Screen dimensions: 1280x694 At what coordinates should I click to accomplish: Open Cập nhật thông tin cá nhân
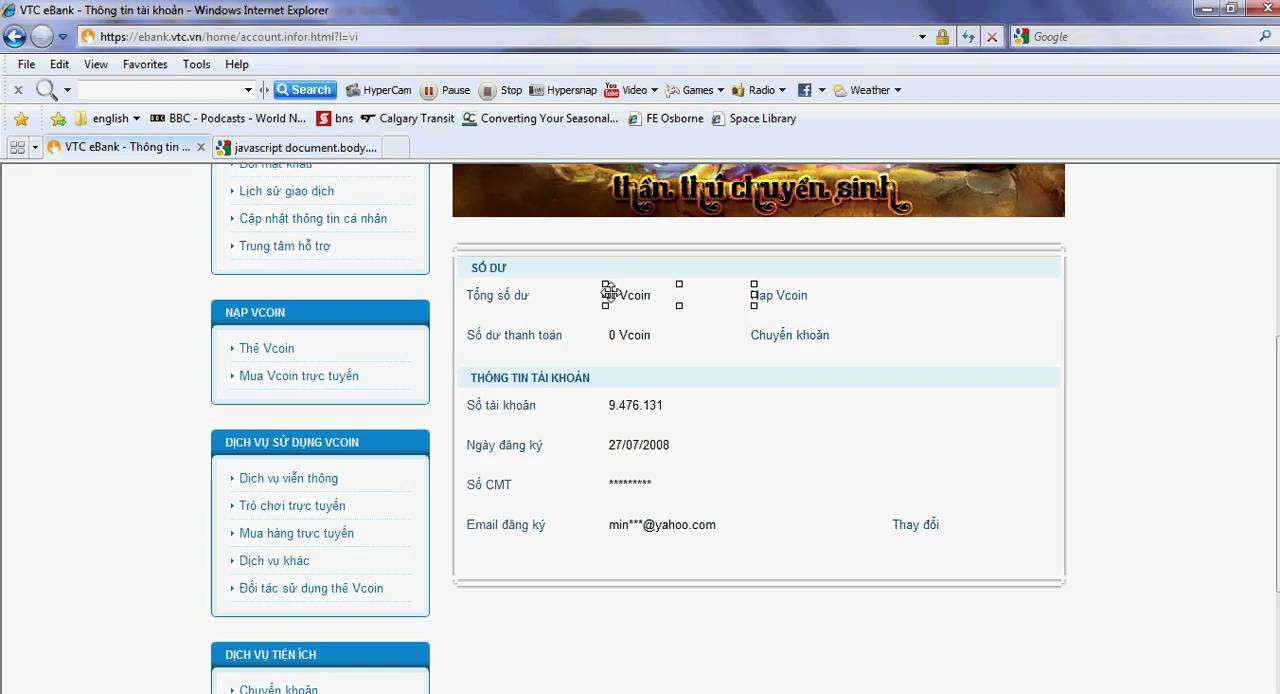click(313, 218)
